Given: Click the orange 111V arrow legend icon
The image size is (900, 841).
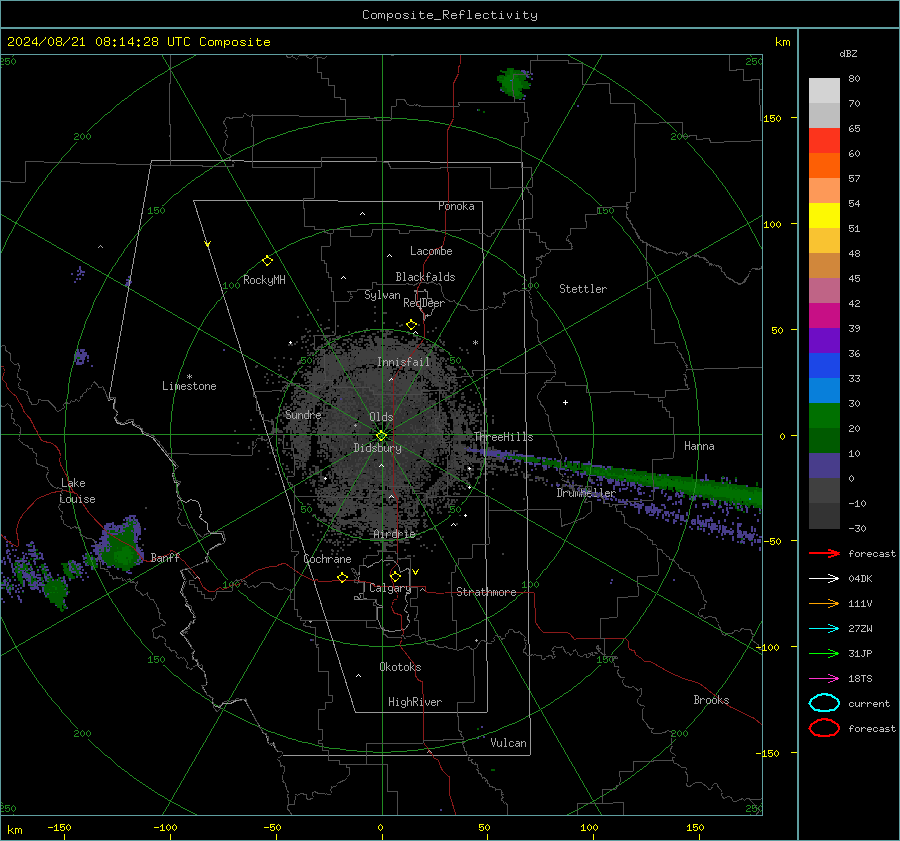Looking at the screenshot, I should (x=824, y=603).
